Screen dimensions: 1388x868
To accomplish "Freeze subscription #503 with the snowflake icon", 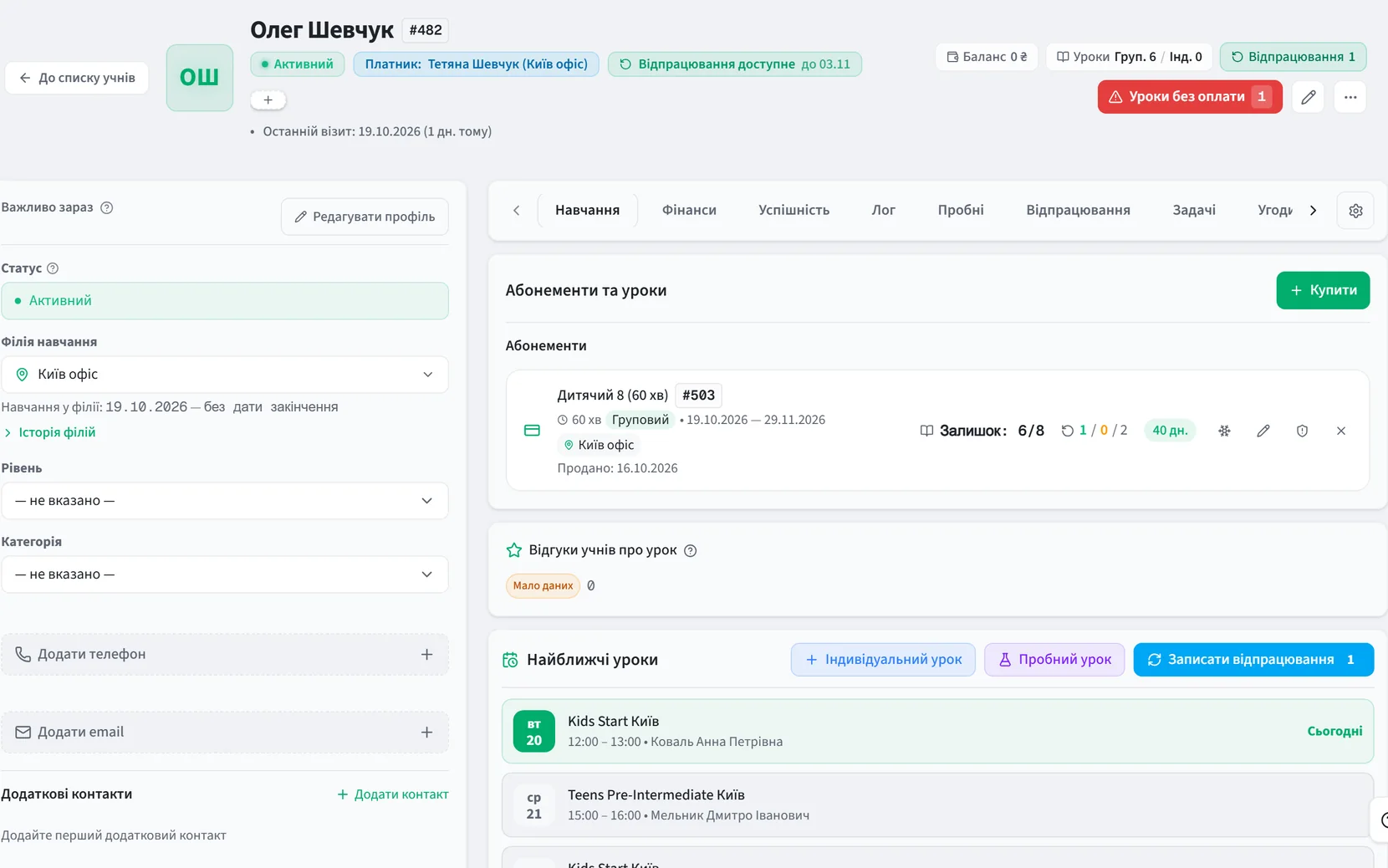I will pos(1224,431).
